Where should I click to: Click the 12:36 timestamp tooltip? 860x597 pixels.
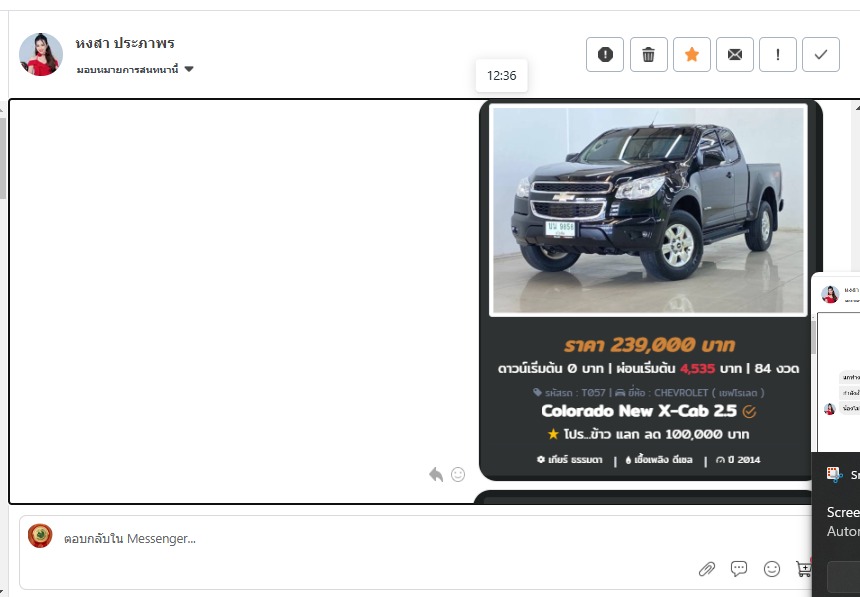pyautogui.click(x=501, y=76)
